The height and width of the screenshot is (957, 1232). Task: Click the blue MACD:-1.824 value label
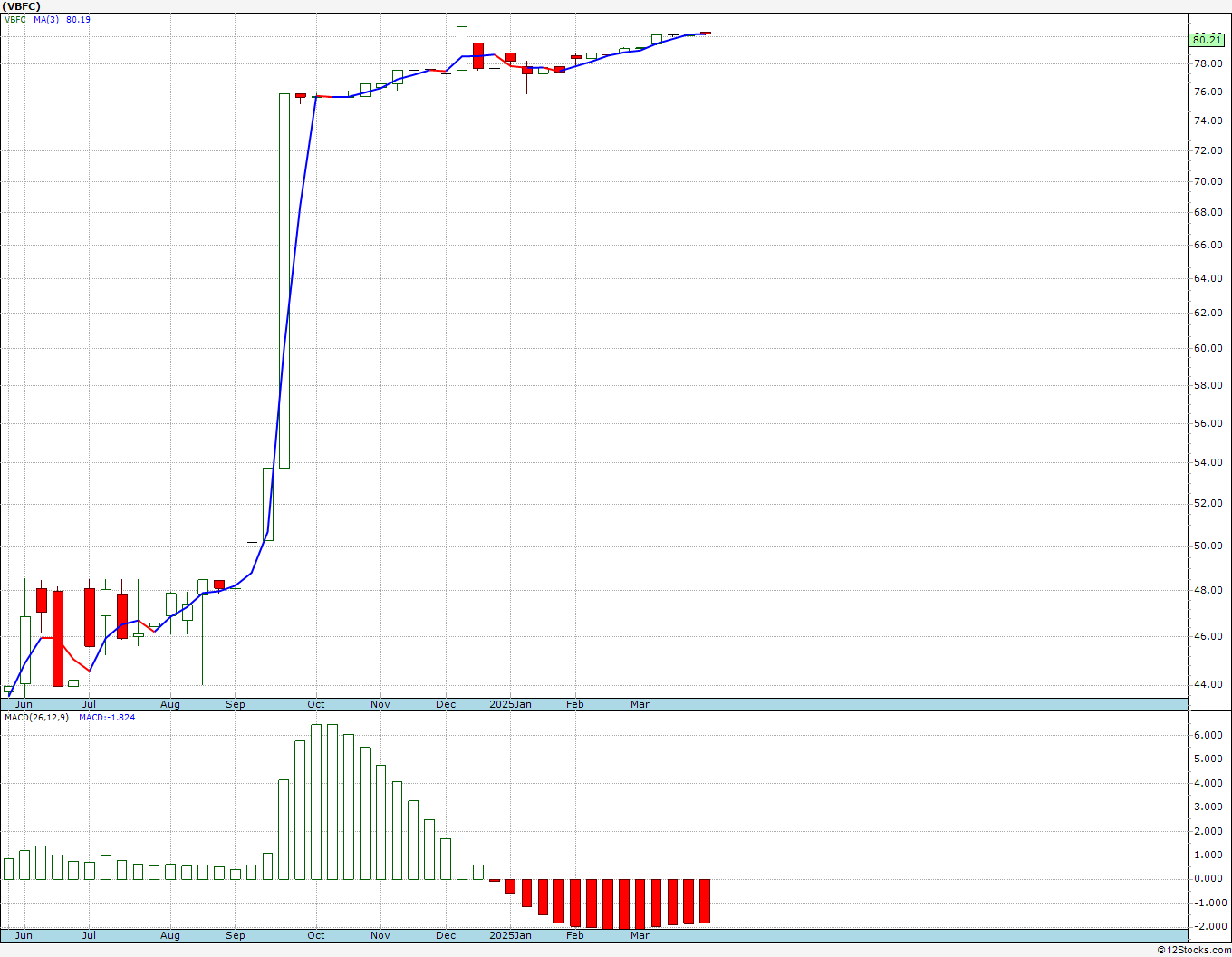pyautogui.click(x=107, y=718)
